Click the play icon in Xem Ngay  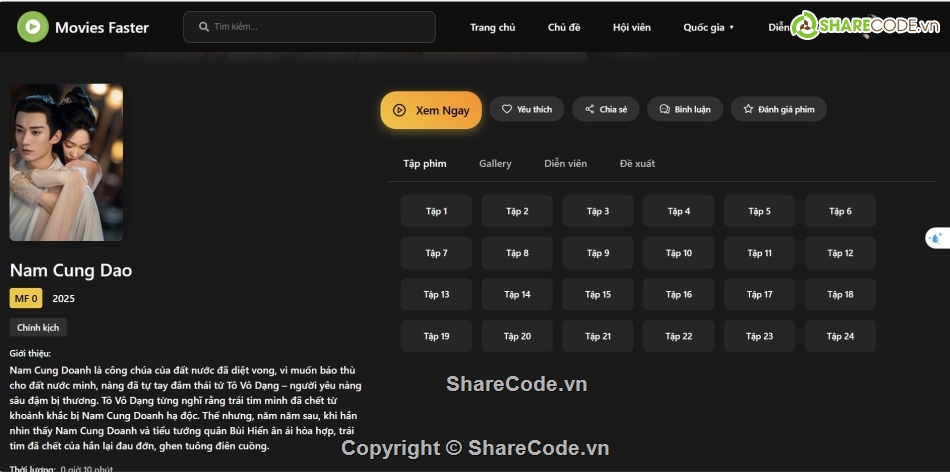point(399,111)
